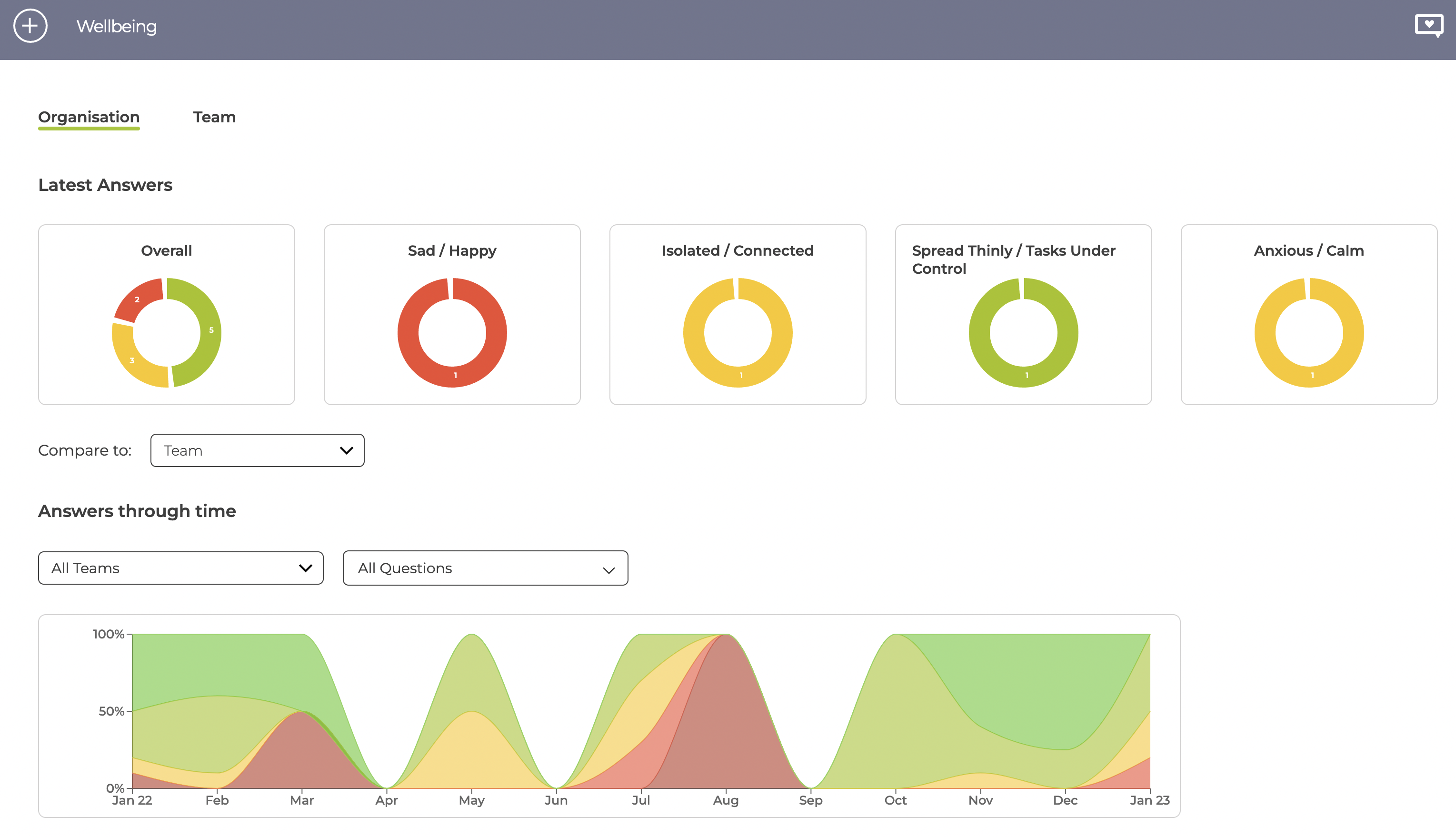Click the Dec marker on time axis
The image size is (1456, 837).
pos(1065,800)
